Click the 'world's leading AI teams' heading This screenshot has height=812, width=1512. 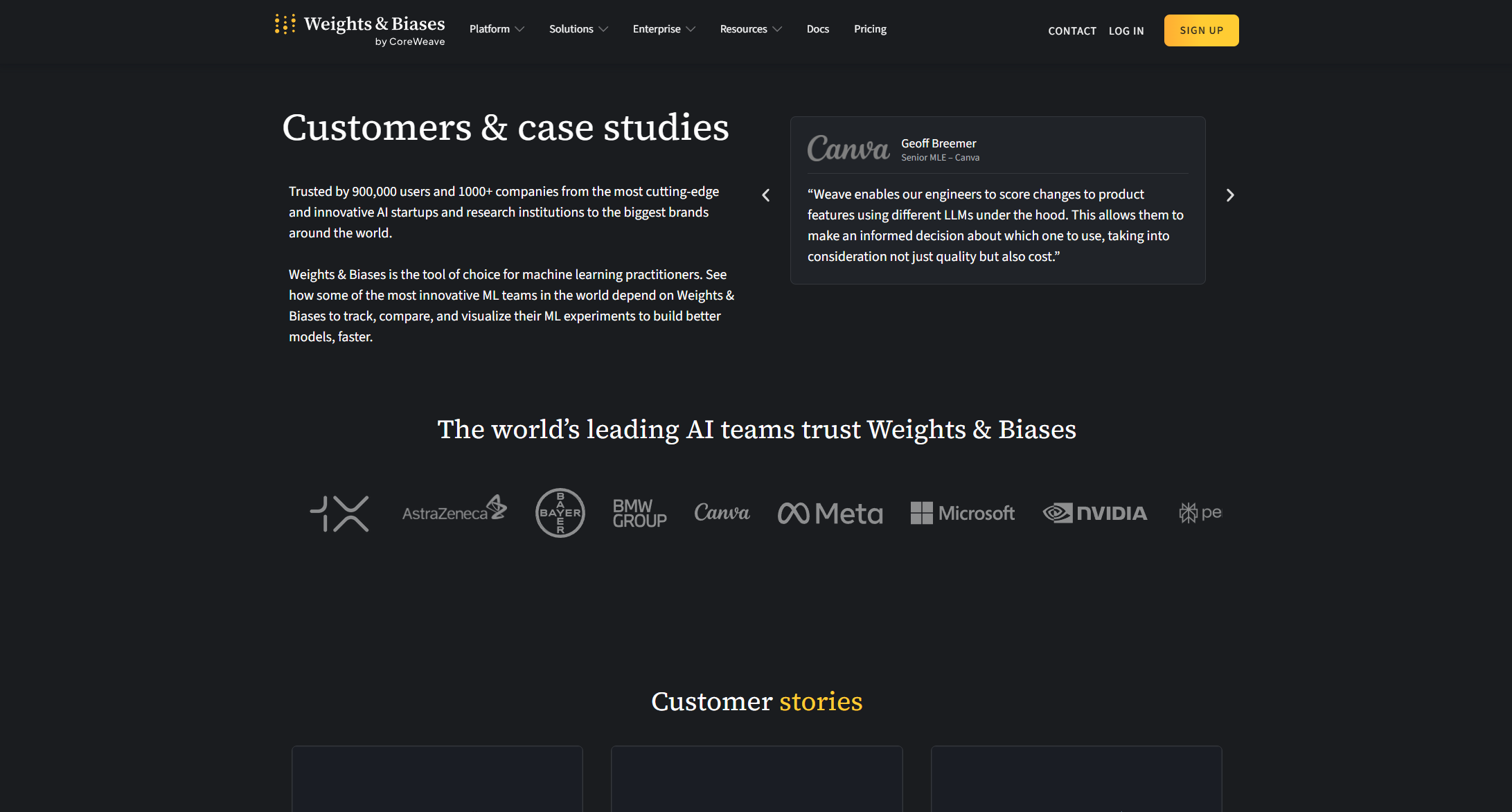[756, 430]
